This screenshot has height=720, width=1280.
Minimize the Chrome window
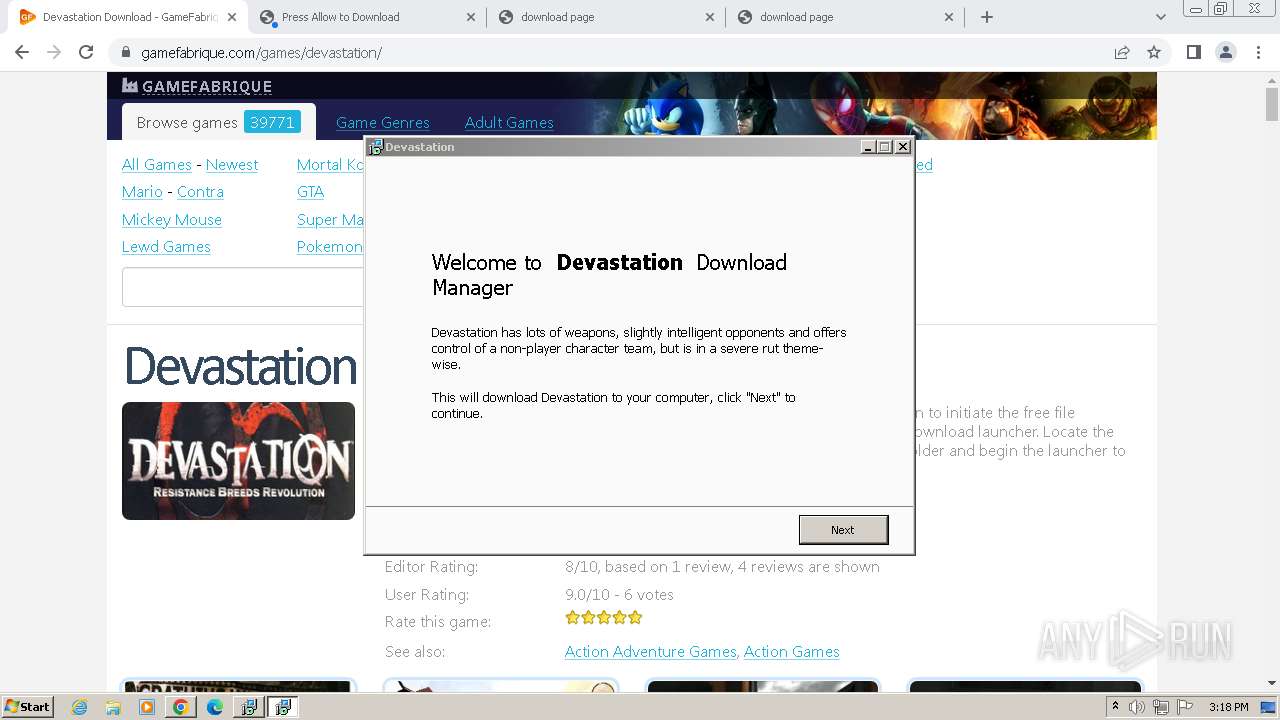[1195, 8]
